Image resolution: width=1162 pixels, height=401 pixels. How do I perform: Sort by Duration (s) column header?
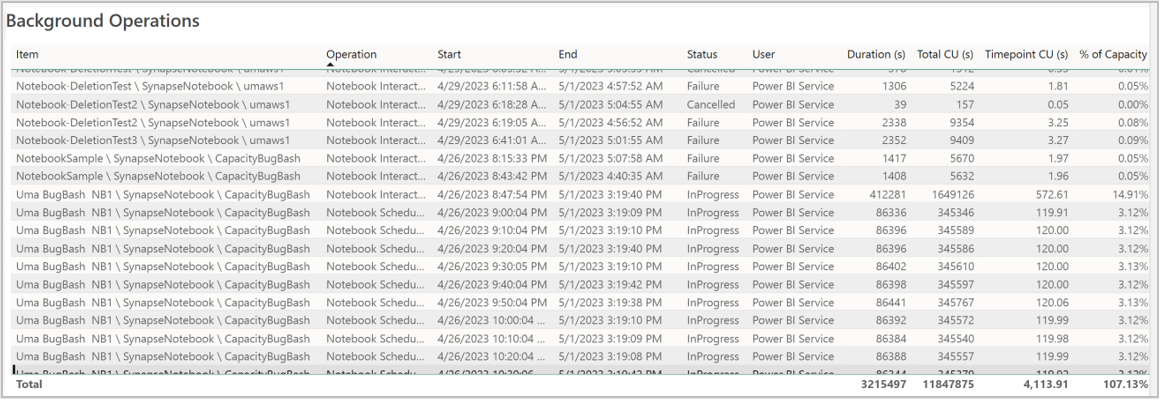876,54
